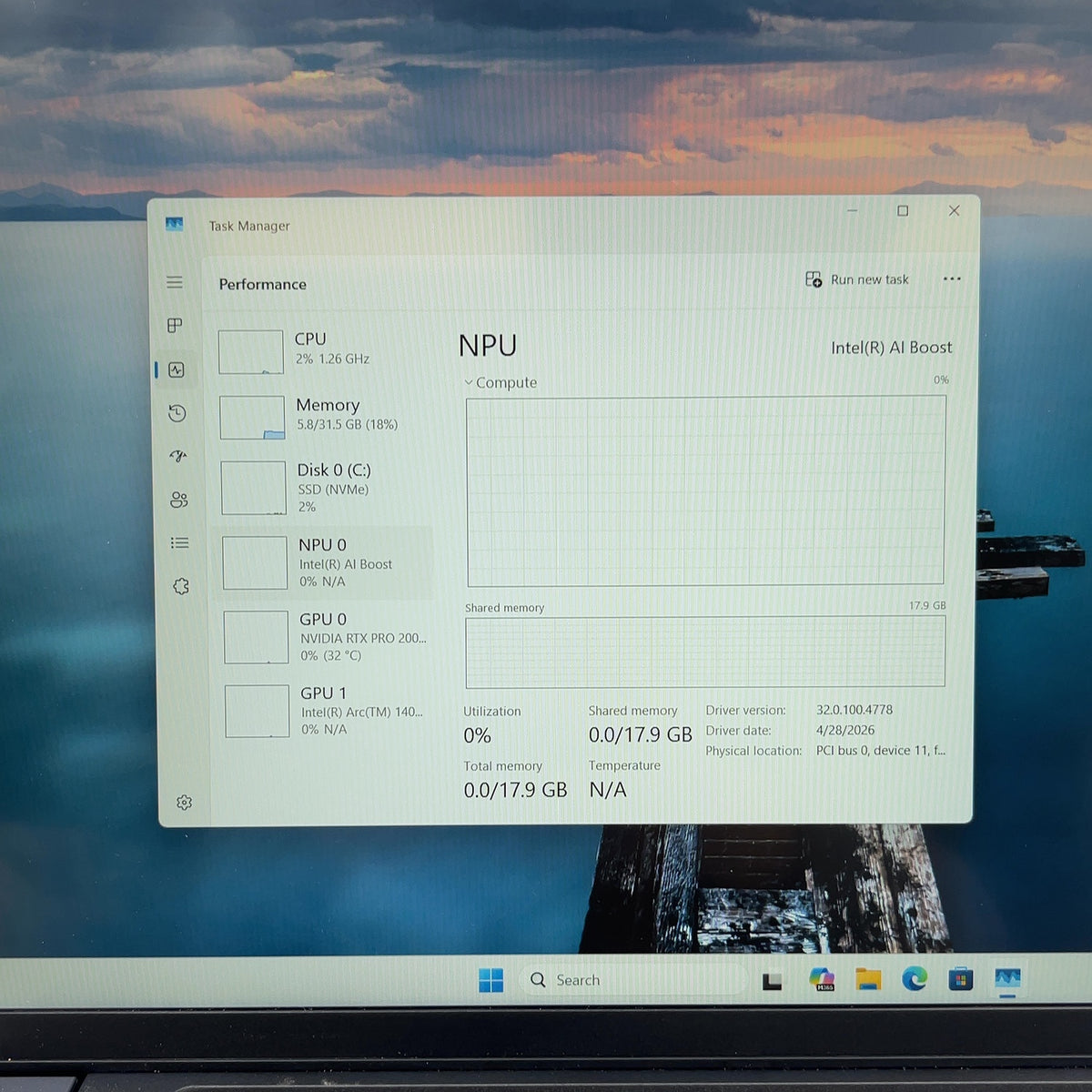This screenshot has width=1092, height=1092.
Task: Expand the Compute graph selector chevron
Action: tap(469, 382)
